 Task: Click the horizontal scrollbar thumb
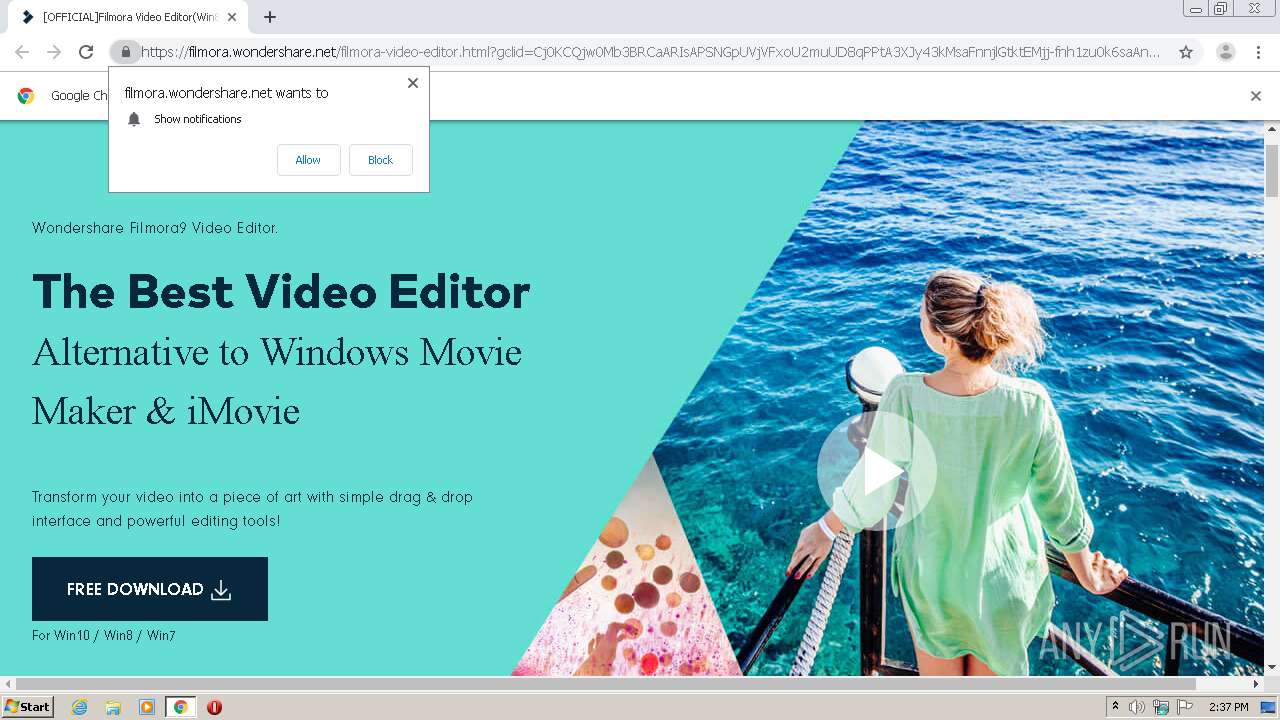pyautogui.click(x=605, y=684)
